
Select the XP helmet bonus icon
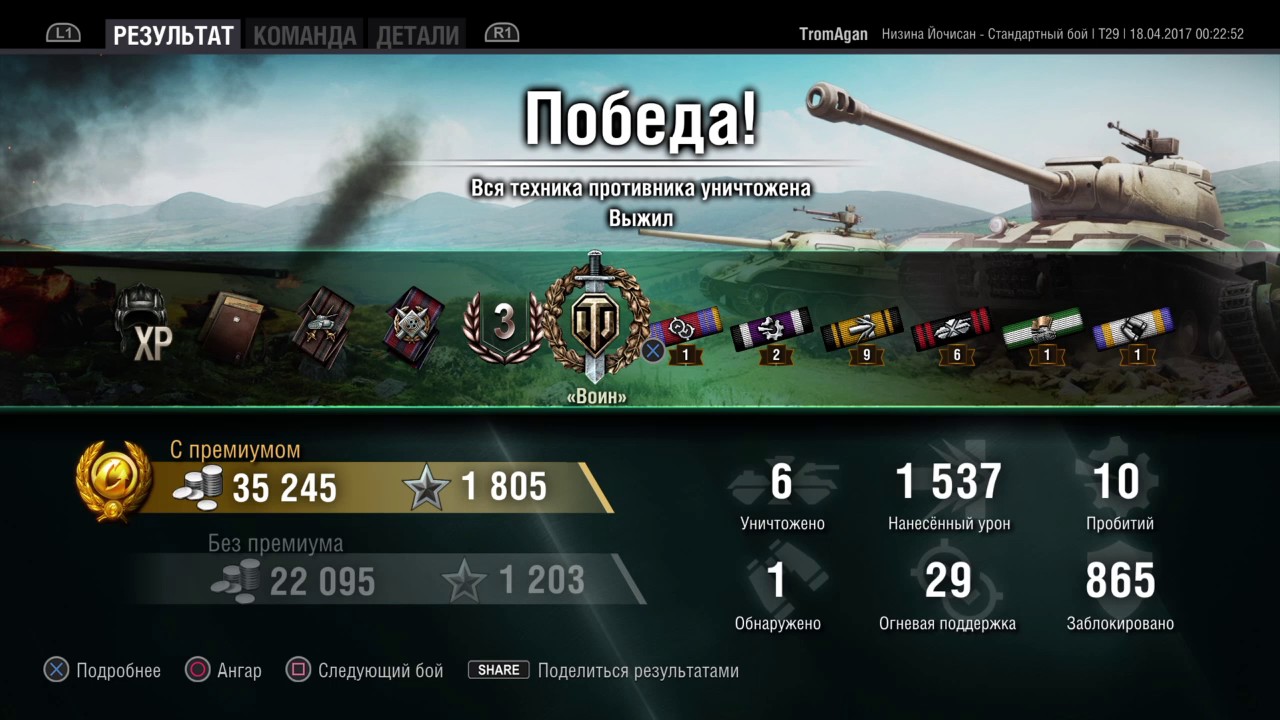click(143, 323)
